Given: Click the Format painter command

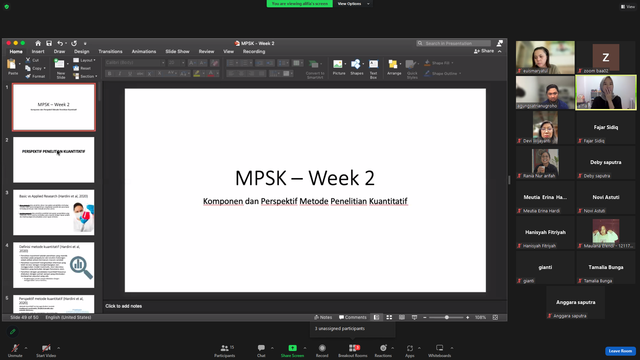Looking at the screenshot, I should [x=35, y=76].
